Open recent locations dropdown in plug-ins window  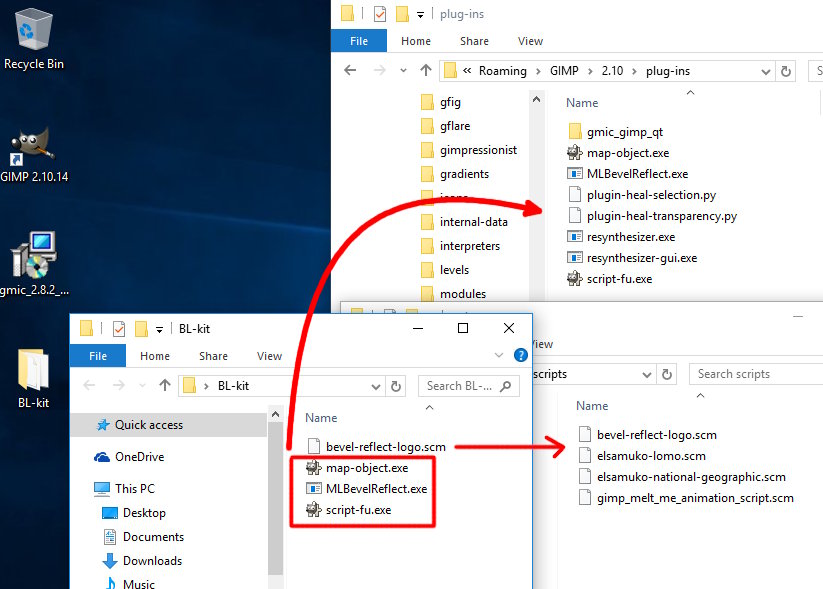point(403,70)
